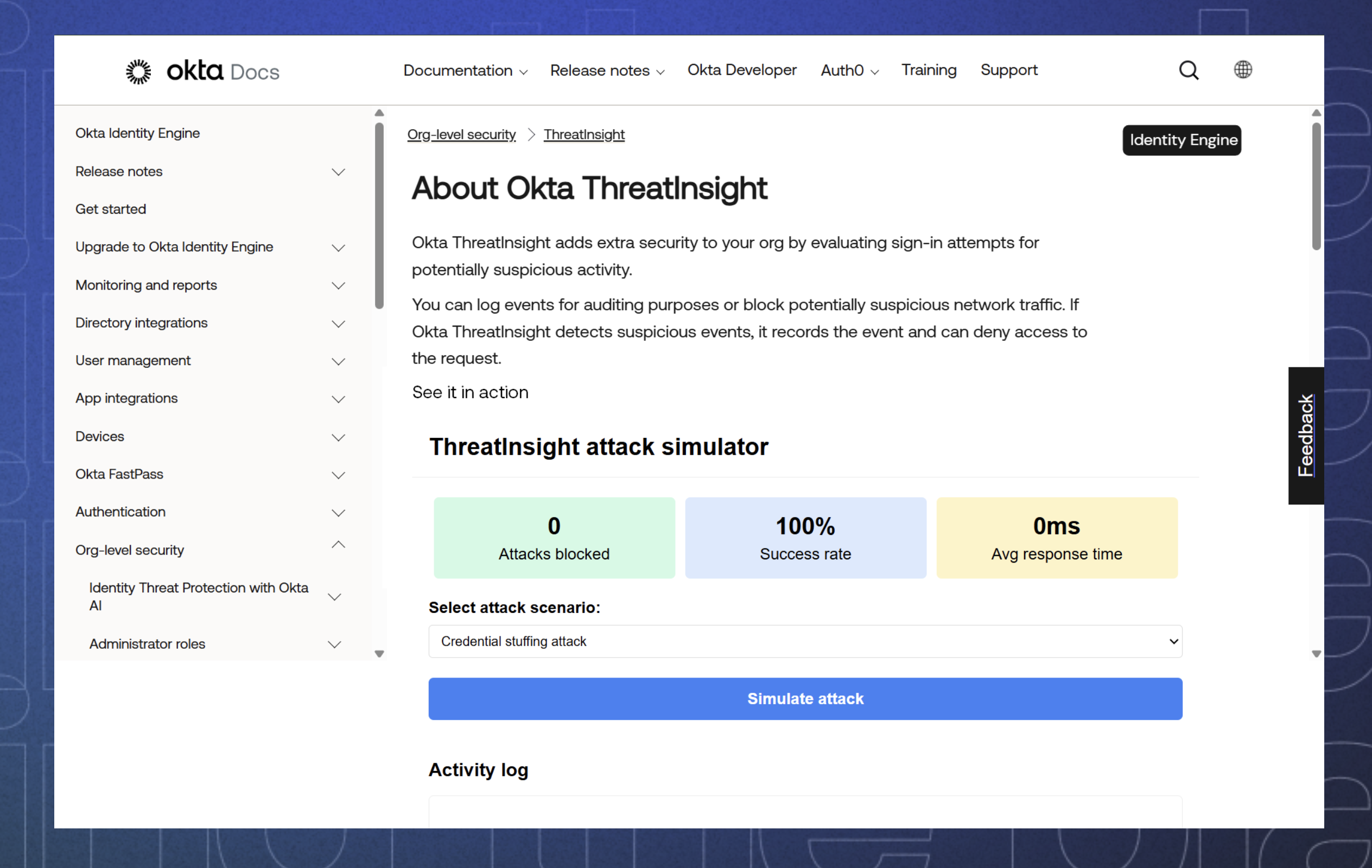Image resolution: width=1372 pixels, height=868 pixels.
Task: Open Get started in sidebar
Action: tap(111, 209)
